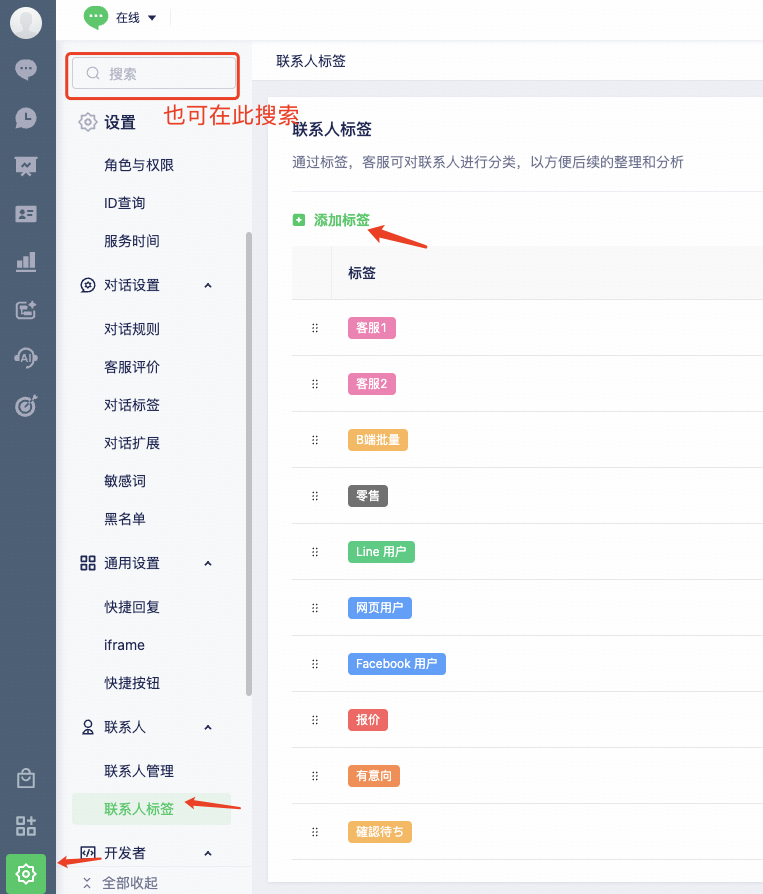Open the bar chart statistics icon
Image resolution: width=763 pixels, height=894 pixels.
click(x=26, y=262)
